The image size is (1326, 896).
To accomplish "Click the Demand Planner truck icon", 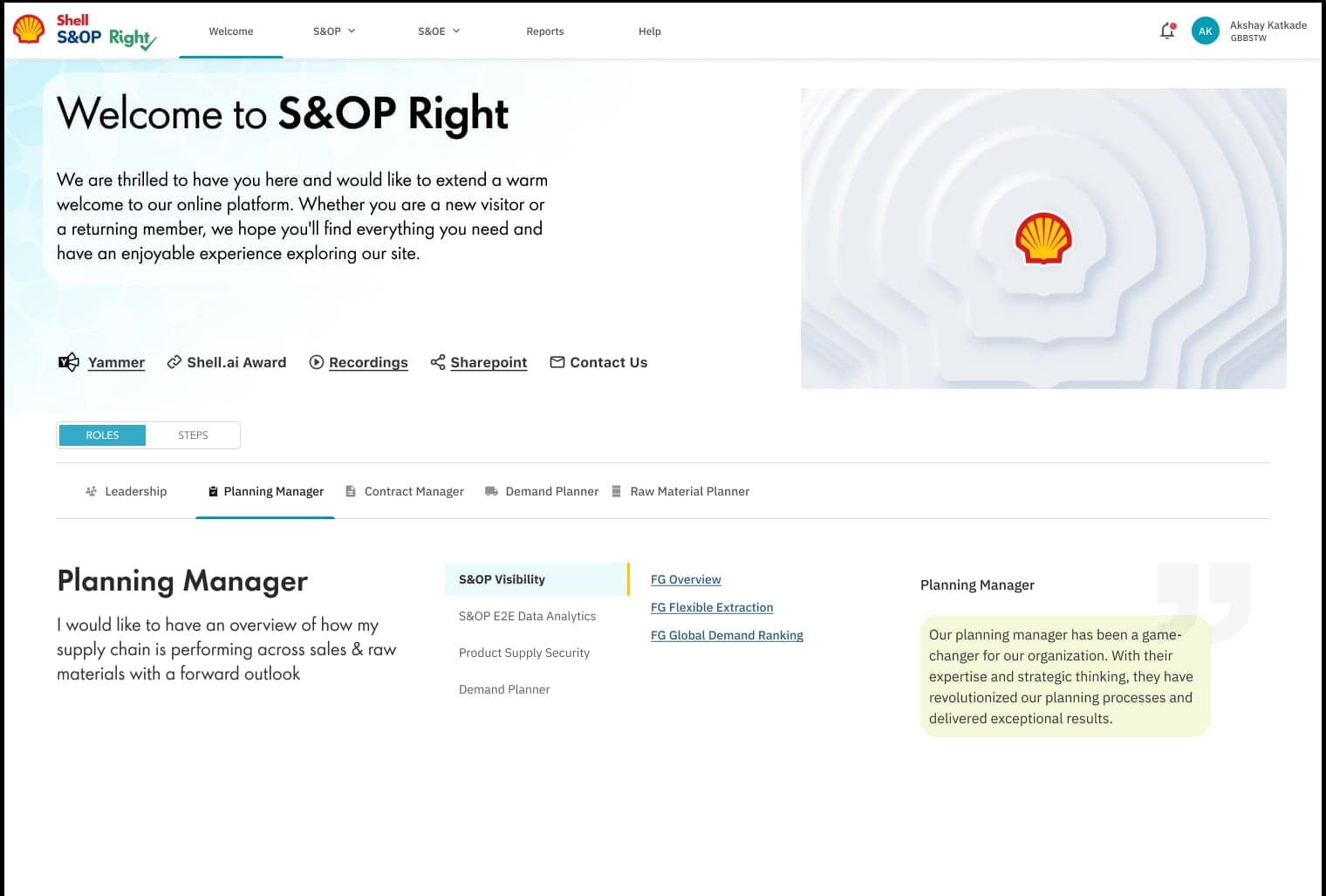I will (491, 491).
